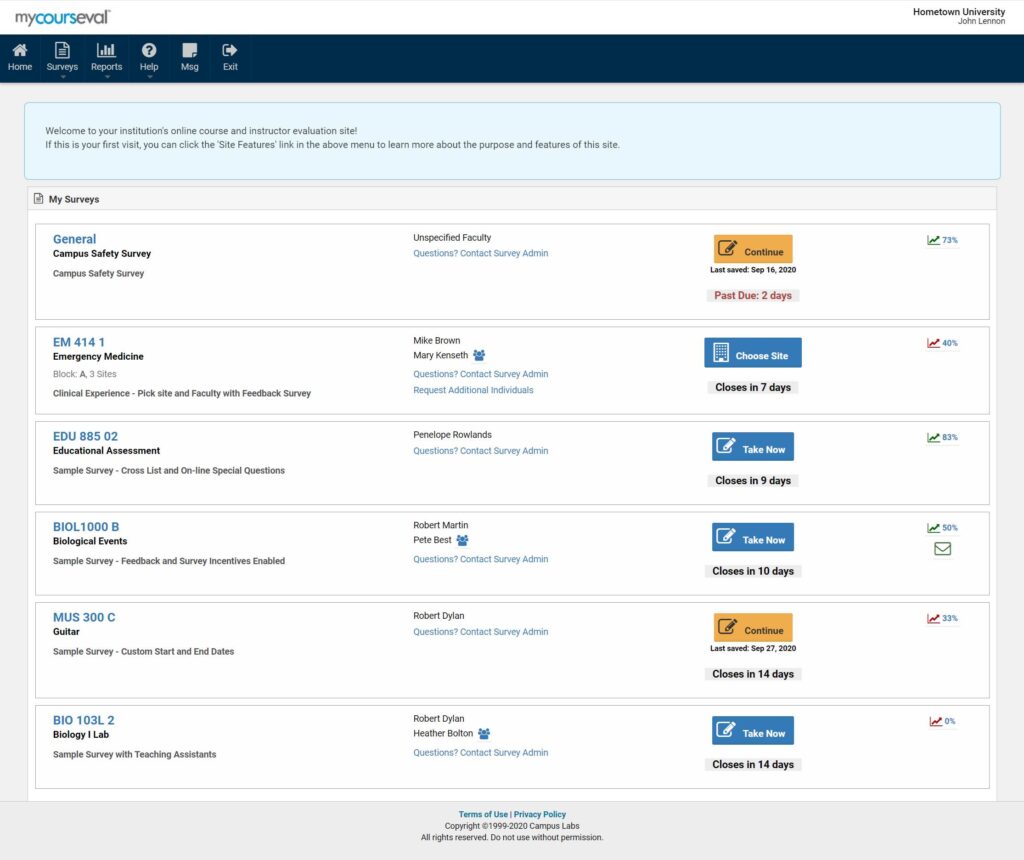
Task: Open the General survey title link
Action: tap(74, 239)
